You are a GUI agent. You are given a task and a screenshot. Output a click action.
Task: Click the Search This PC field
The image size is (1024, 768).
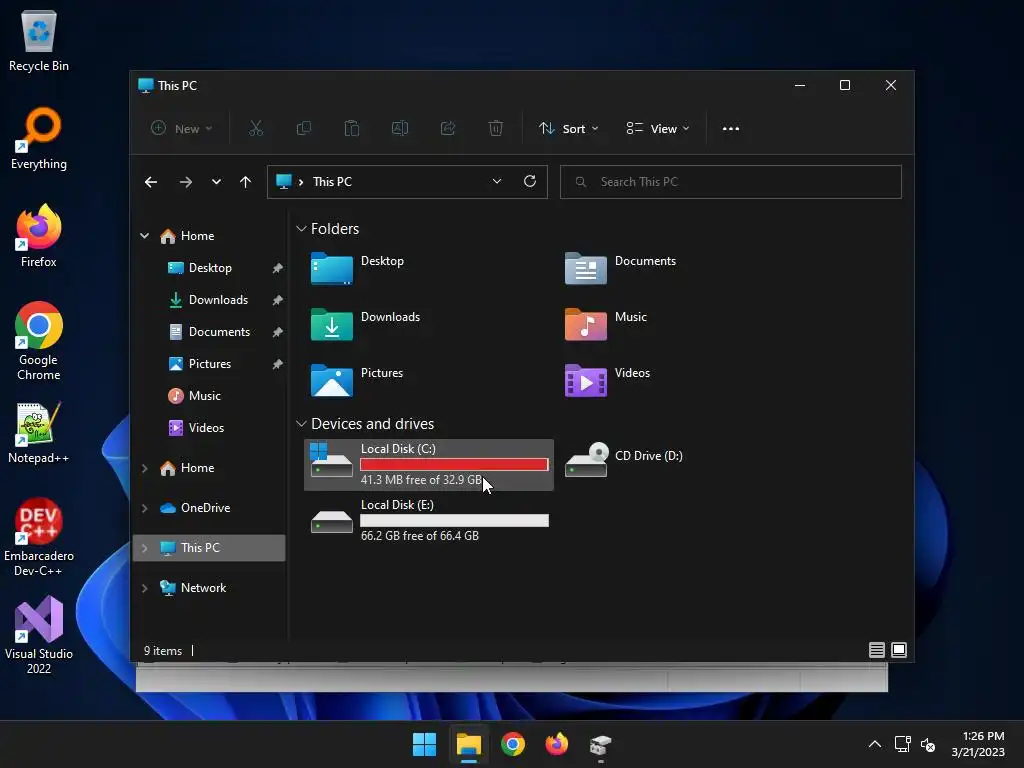(x=731, y=182)
